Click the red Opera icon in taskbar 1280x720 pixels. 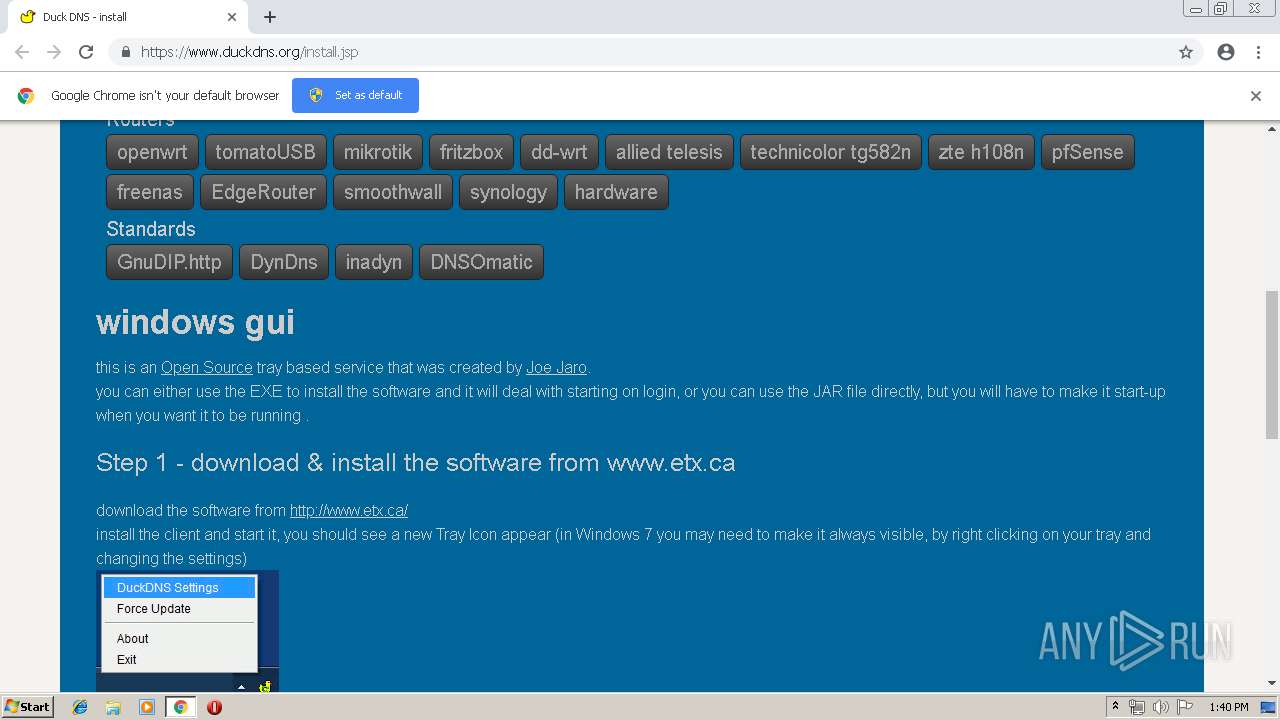pyautogui.click(x=214, y=707)
